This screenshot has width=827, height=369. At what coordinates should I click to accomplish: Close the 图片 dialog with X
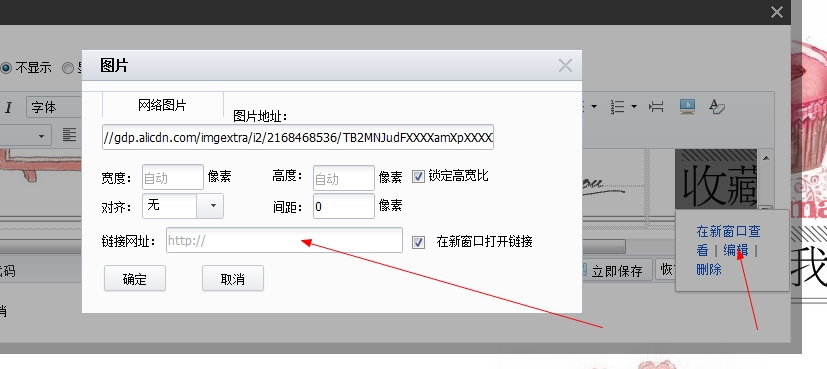point(565,66)
